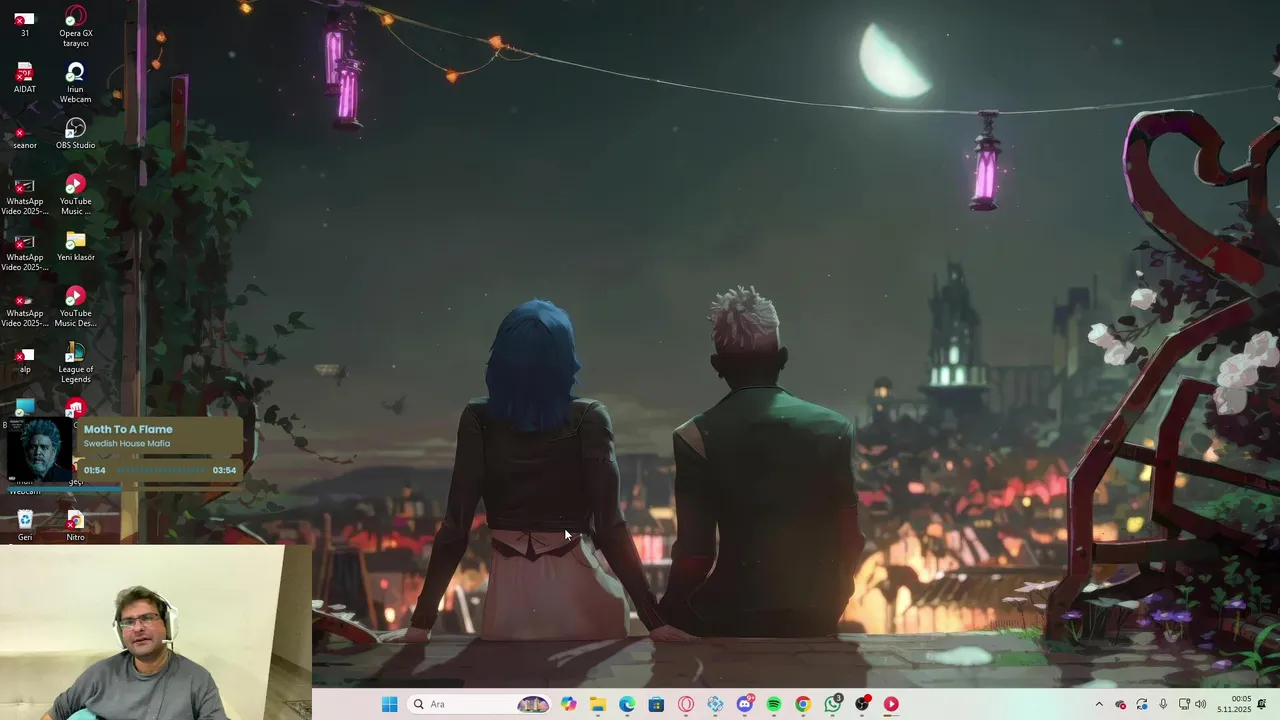This screenshot has height=720, width=1280.
Task: Click the album art in music widget
Action: click(x=40, y=450)
